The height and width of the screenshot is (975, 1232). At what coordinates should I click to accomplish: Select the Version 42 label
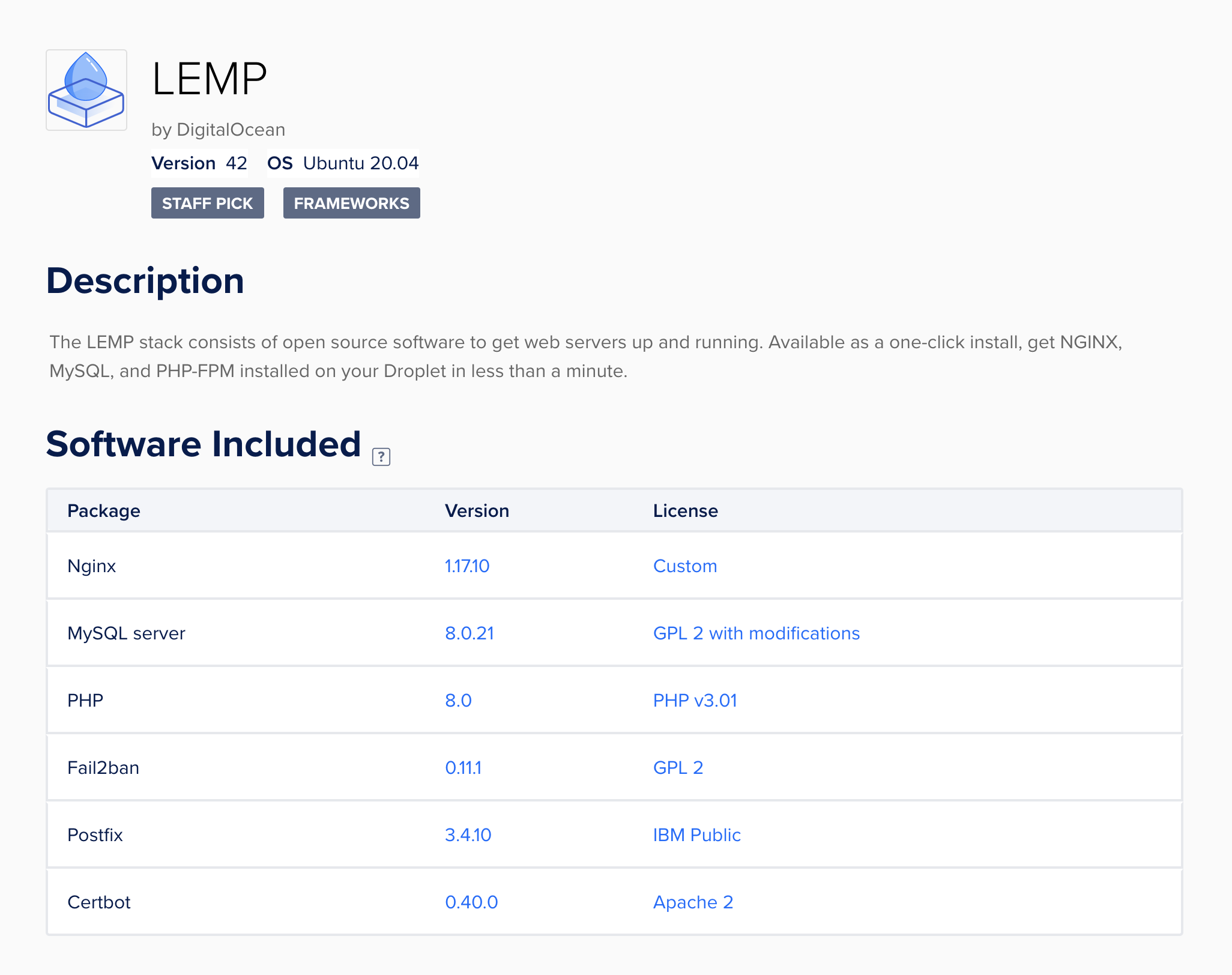click(199, 162)
